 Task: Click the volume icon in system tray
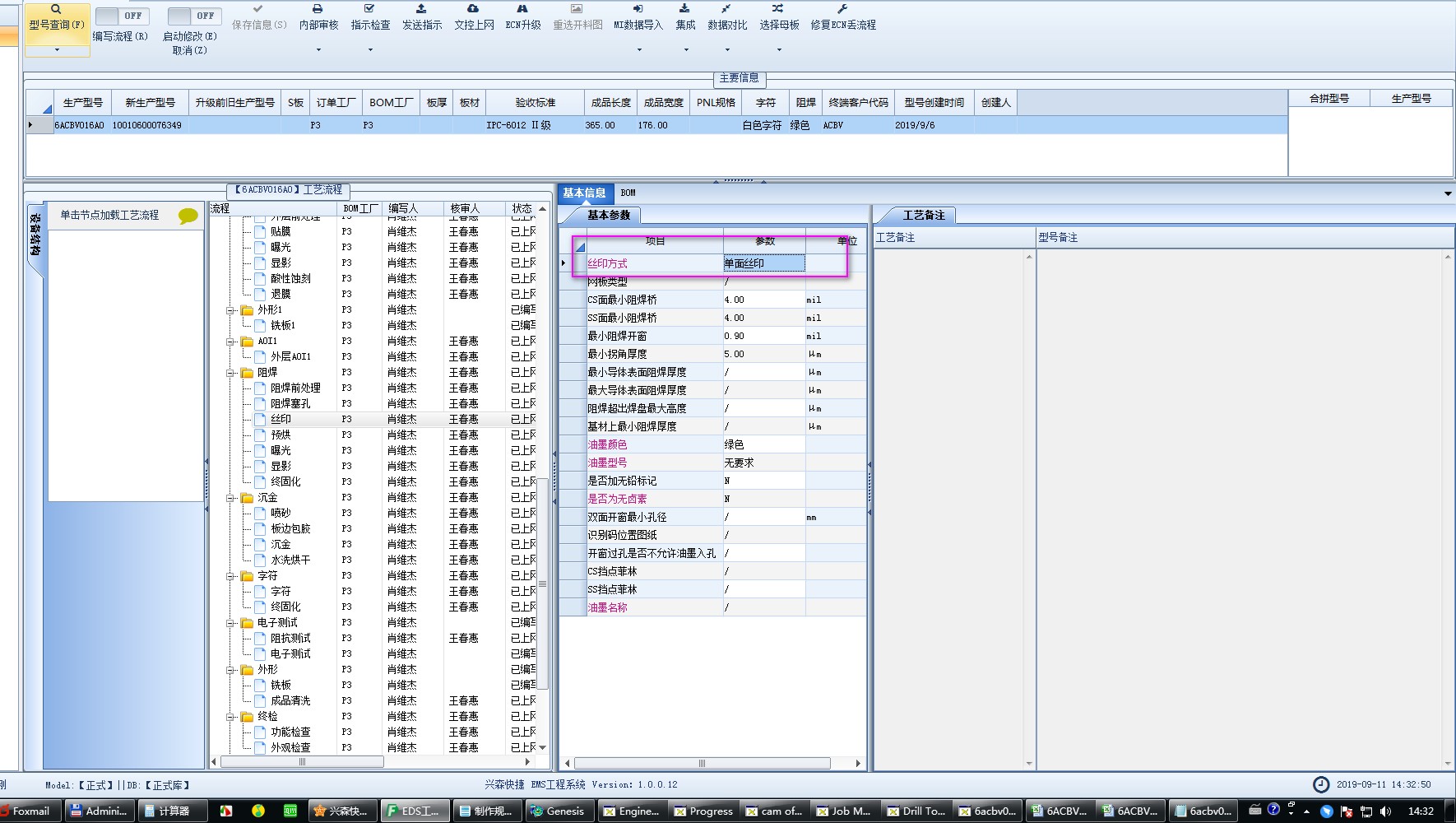click(1385, 811)
